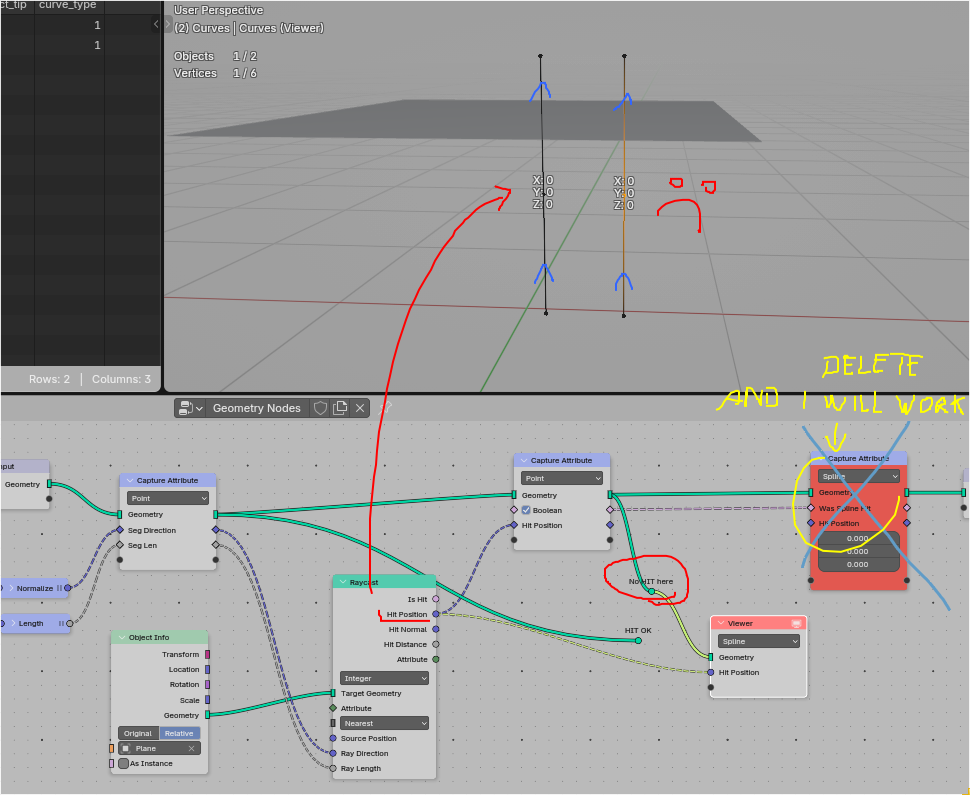
Task: Toggle the node tree pin icon
Action: point(385,408)
